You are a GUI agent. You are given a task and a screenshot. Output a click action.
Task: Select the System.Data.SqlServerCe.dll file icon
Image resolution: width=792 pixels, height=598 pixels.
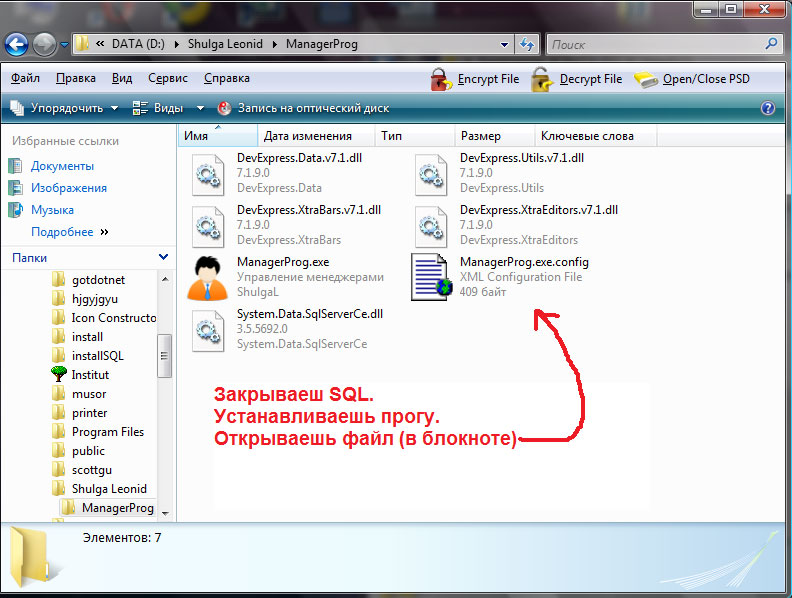coord(208,331)
